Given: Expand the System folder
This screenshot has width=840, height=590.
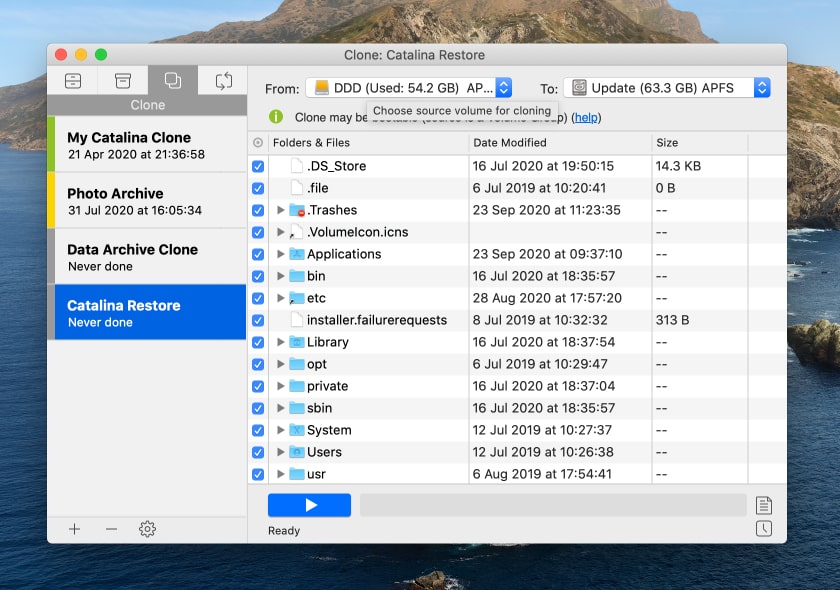Looking at the screenshot, I should click(x=280, y=430).
